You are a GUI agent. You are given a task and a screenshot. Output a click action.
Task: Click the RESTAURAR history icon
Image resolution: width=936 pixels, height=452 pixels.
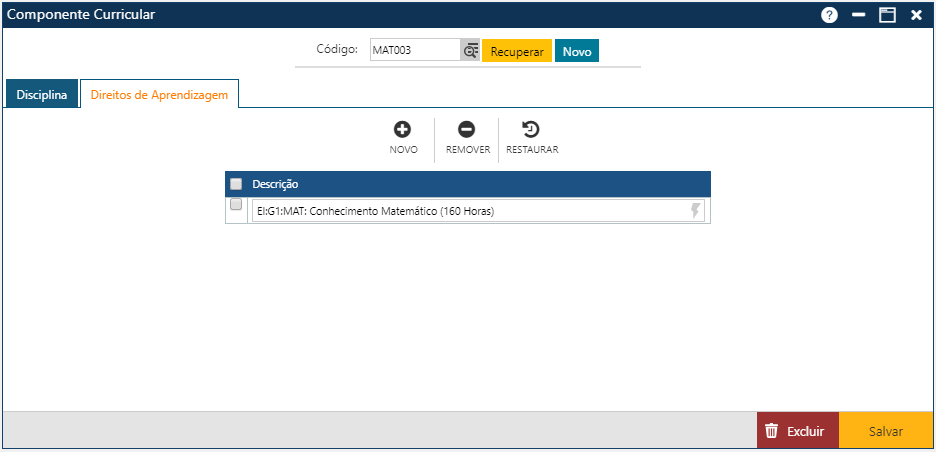click(531, 130)
